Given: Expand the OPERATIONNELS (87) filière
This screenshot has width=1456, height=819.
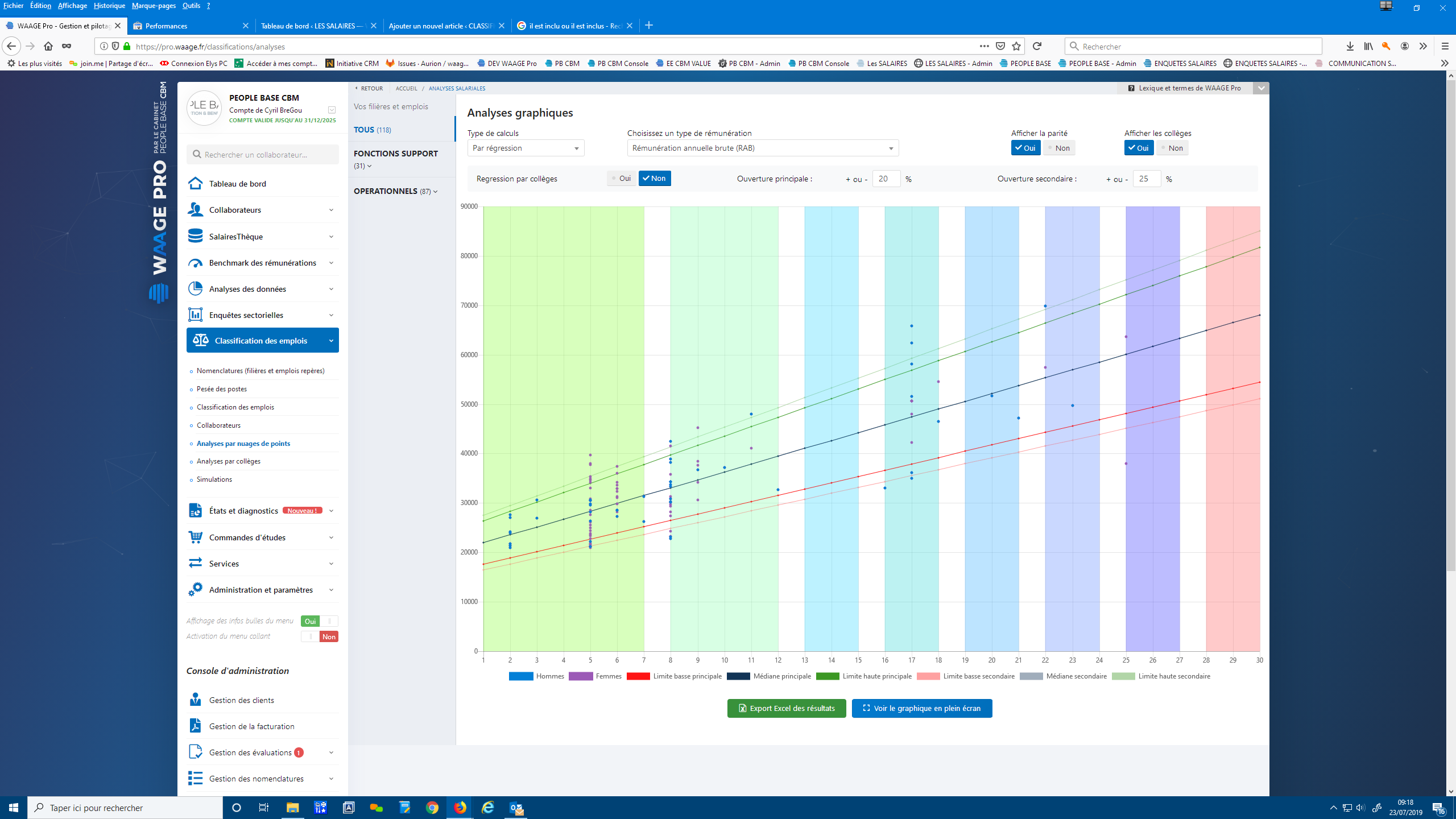Looking at the screenshot, I should point(395,191).
